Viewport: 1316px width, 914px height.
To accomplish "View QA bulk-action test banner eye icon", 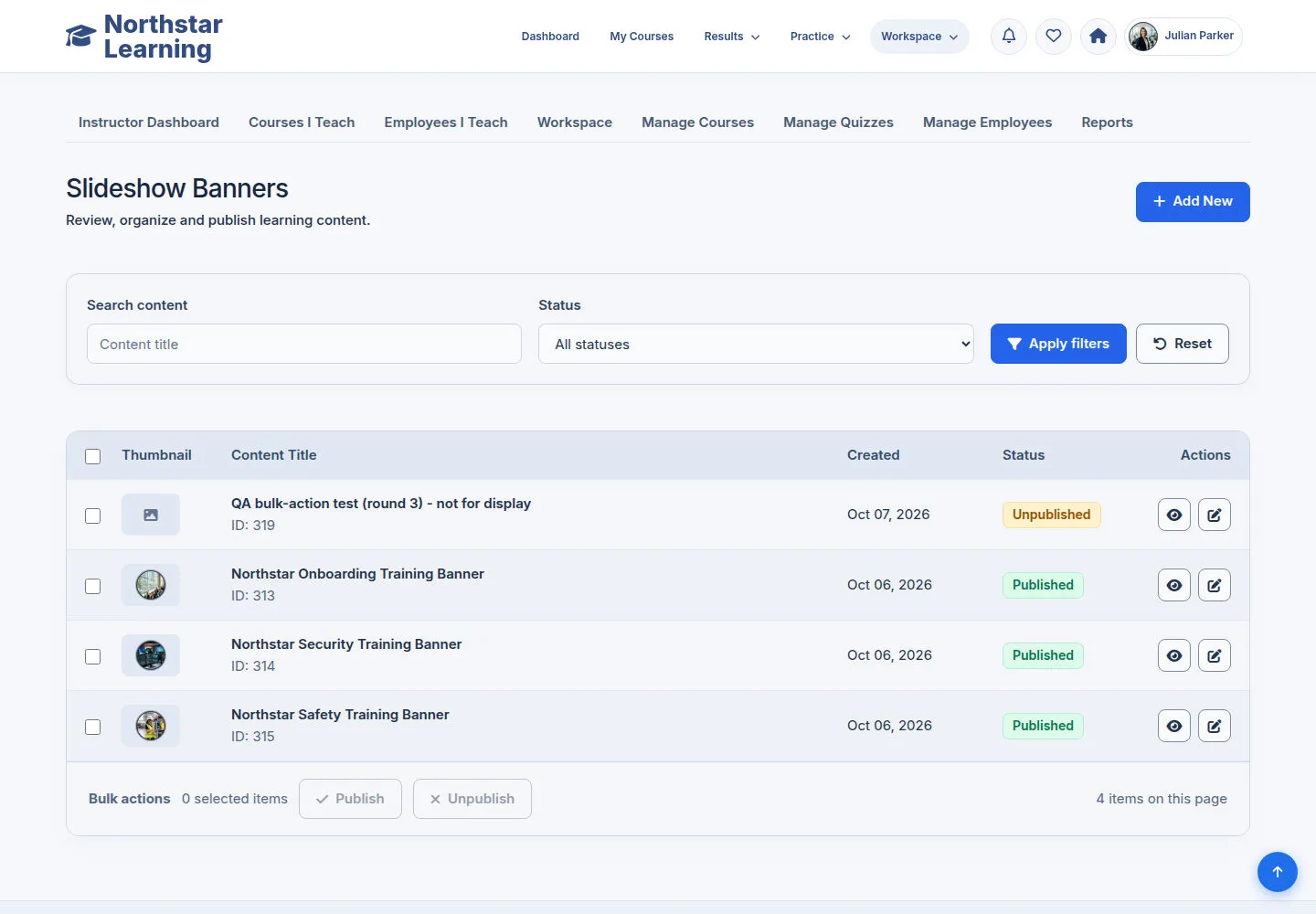I will tap(1174, 515).
